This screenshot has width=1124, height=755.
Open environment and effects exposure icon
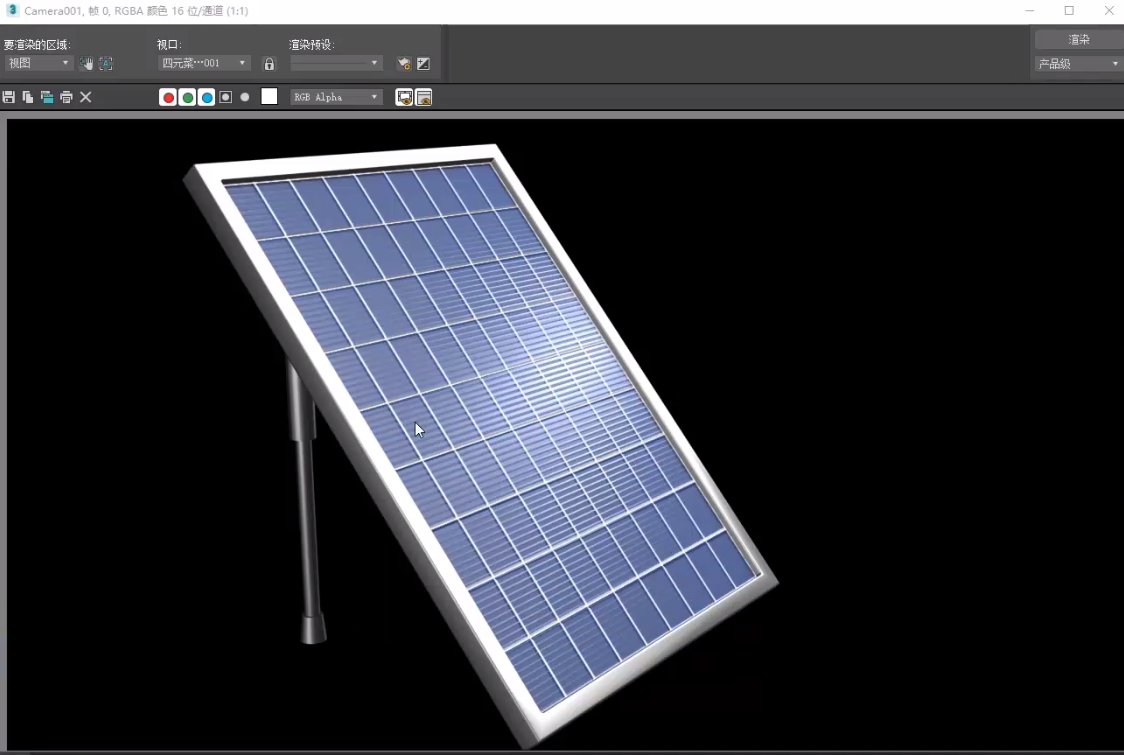coord(424,64)
